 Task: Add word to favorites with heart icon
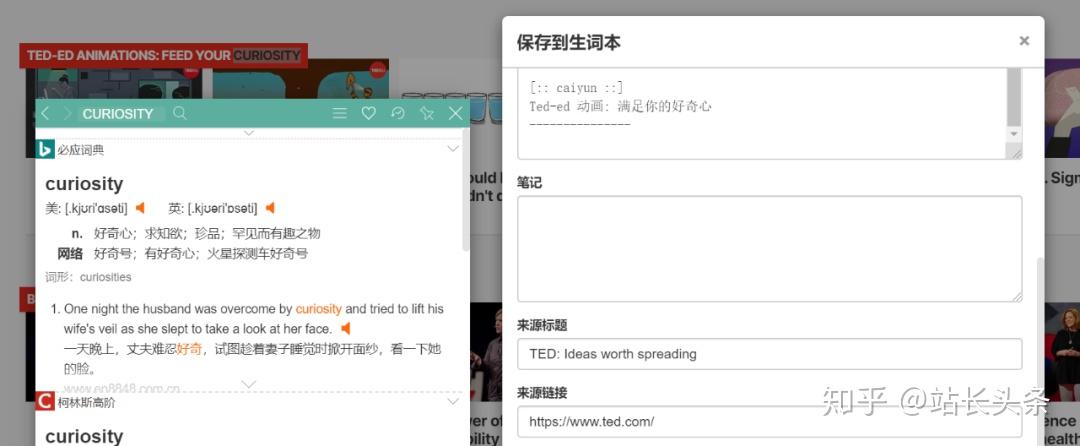click(x=368, y=114)
